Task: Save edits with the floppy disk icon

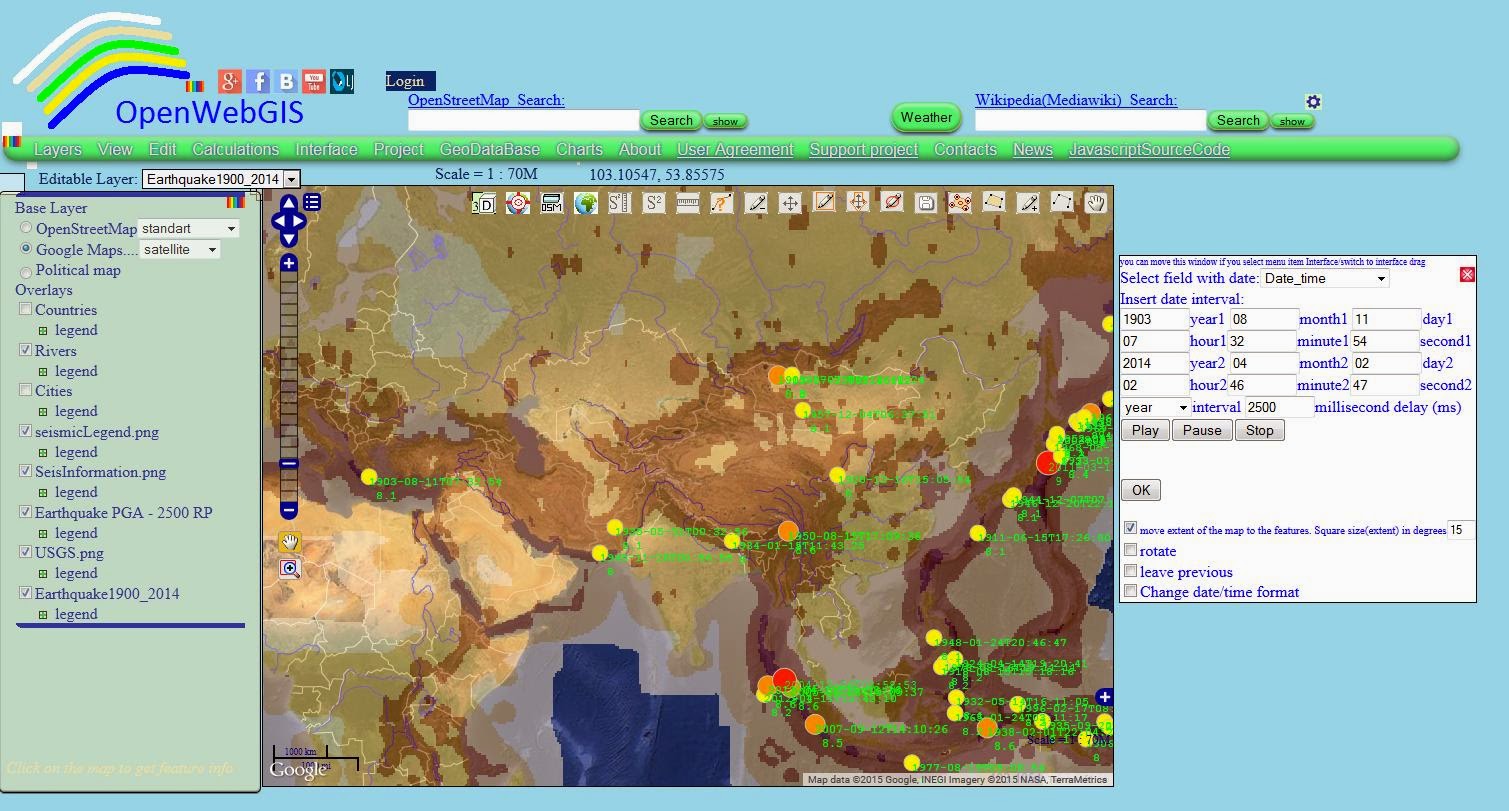Action: [926, 204]
